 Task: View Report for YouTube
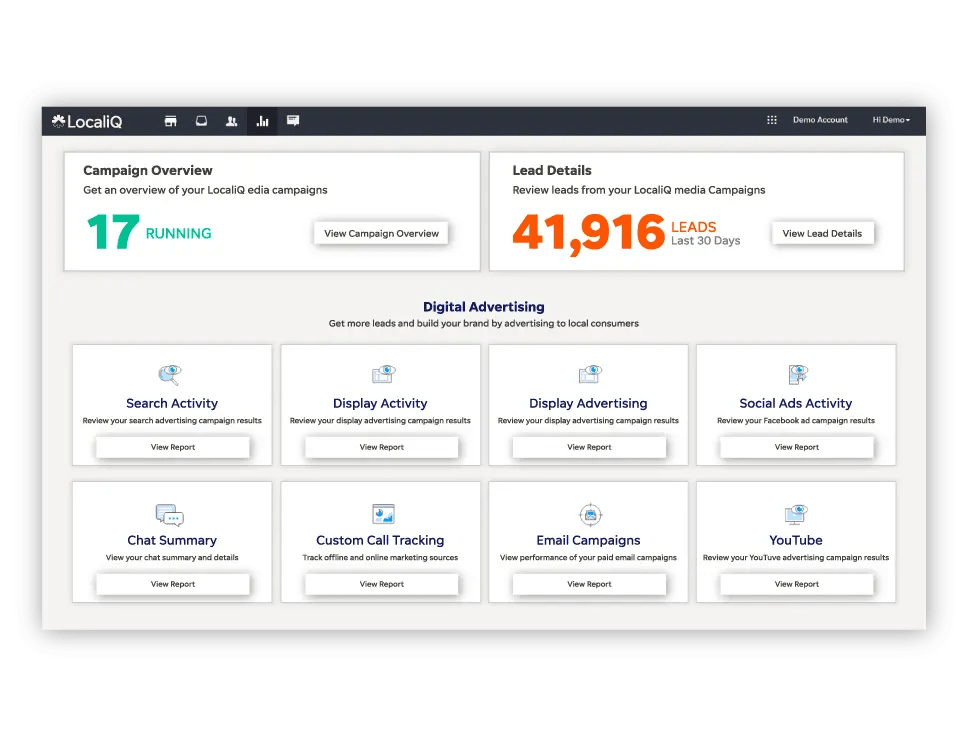click(x=797, y=584)
